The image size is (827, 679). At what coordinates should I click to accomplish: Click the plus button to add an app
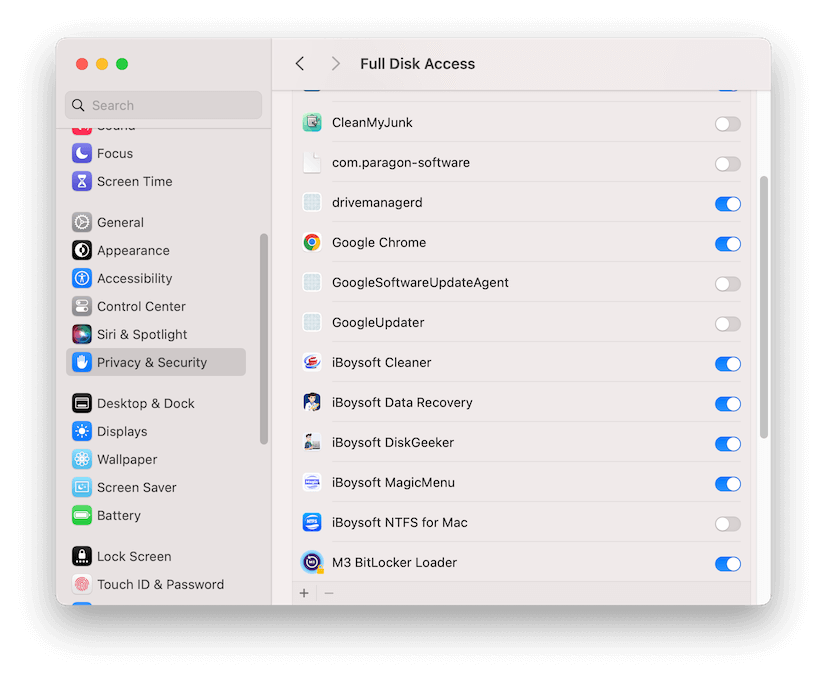coord(304,592)
